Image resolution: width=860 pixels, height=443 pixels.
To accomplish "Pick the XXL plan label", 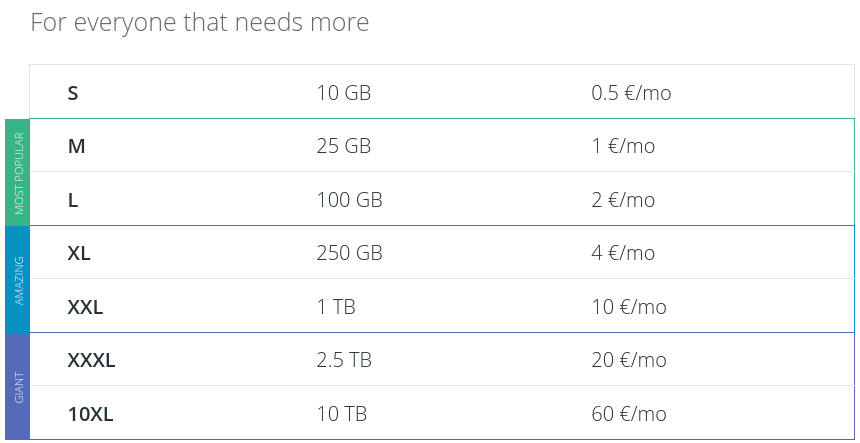I will [85, 307].
